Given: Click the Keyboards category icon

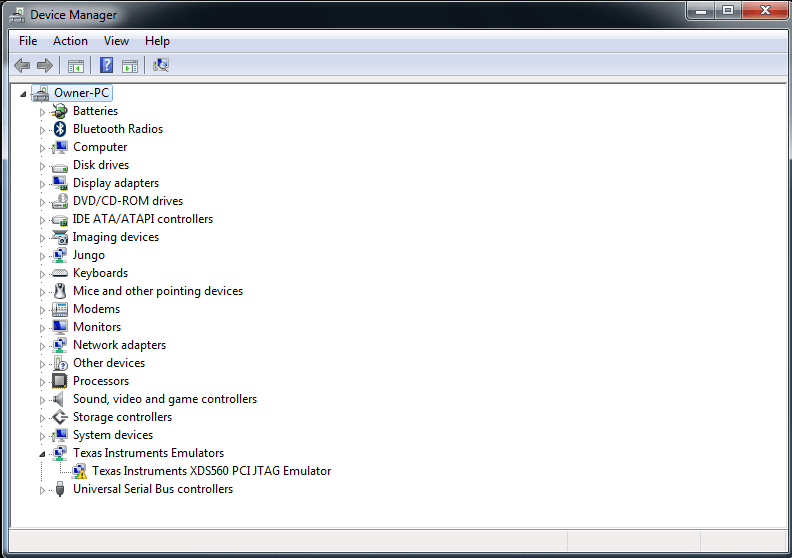Looking at the screenshot, I should click(x=60, y=273).
